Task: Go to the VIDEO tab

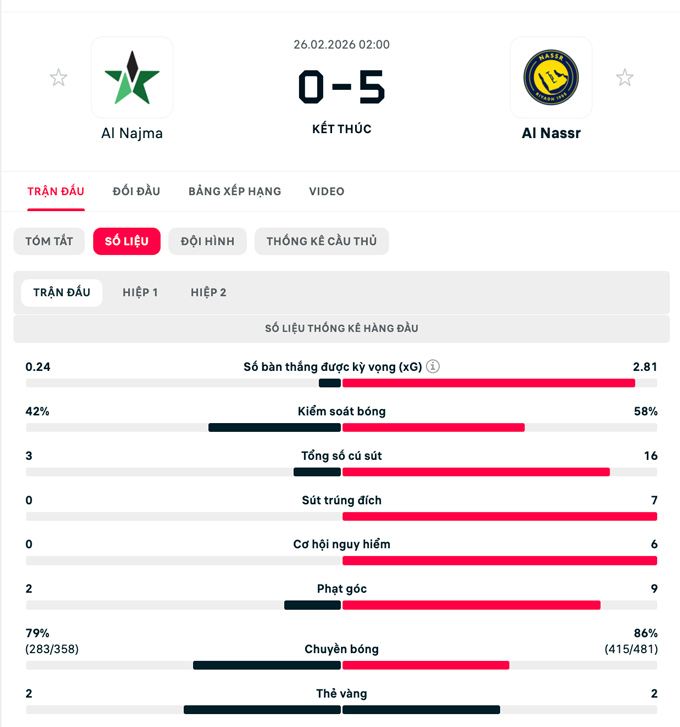Action: point(327,191)
